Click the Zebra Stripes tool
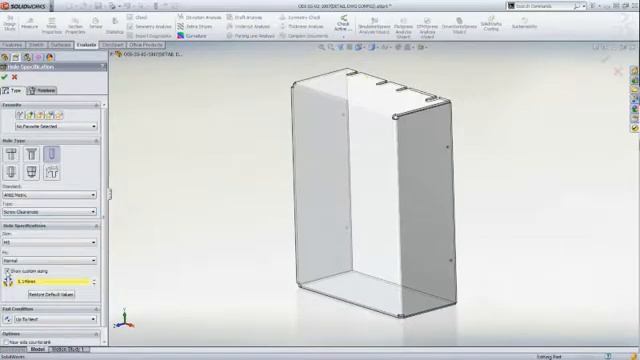The width and height of the screenshot is (640, 360). point(195,27)
